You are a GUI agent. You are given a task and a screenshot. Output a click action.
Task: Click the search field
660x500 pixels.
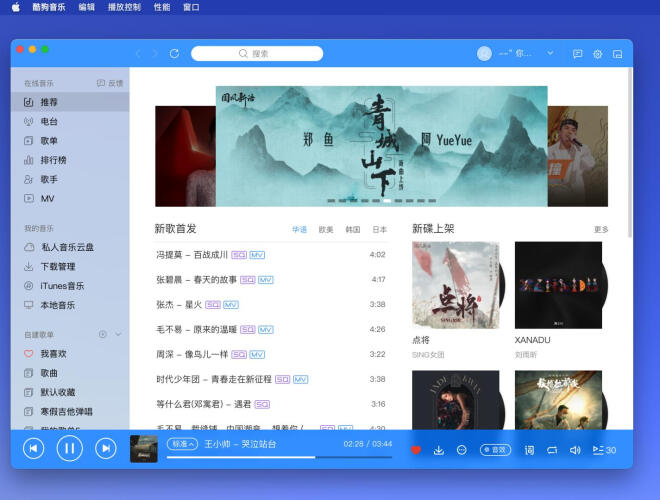[257, 53]
